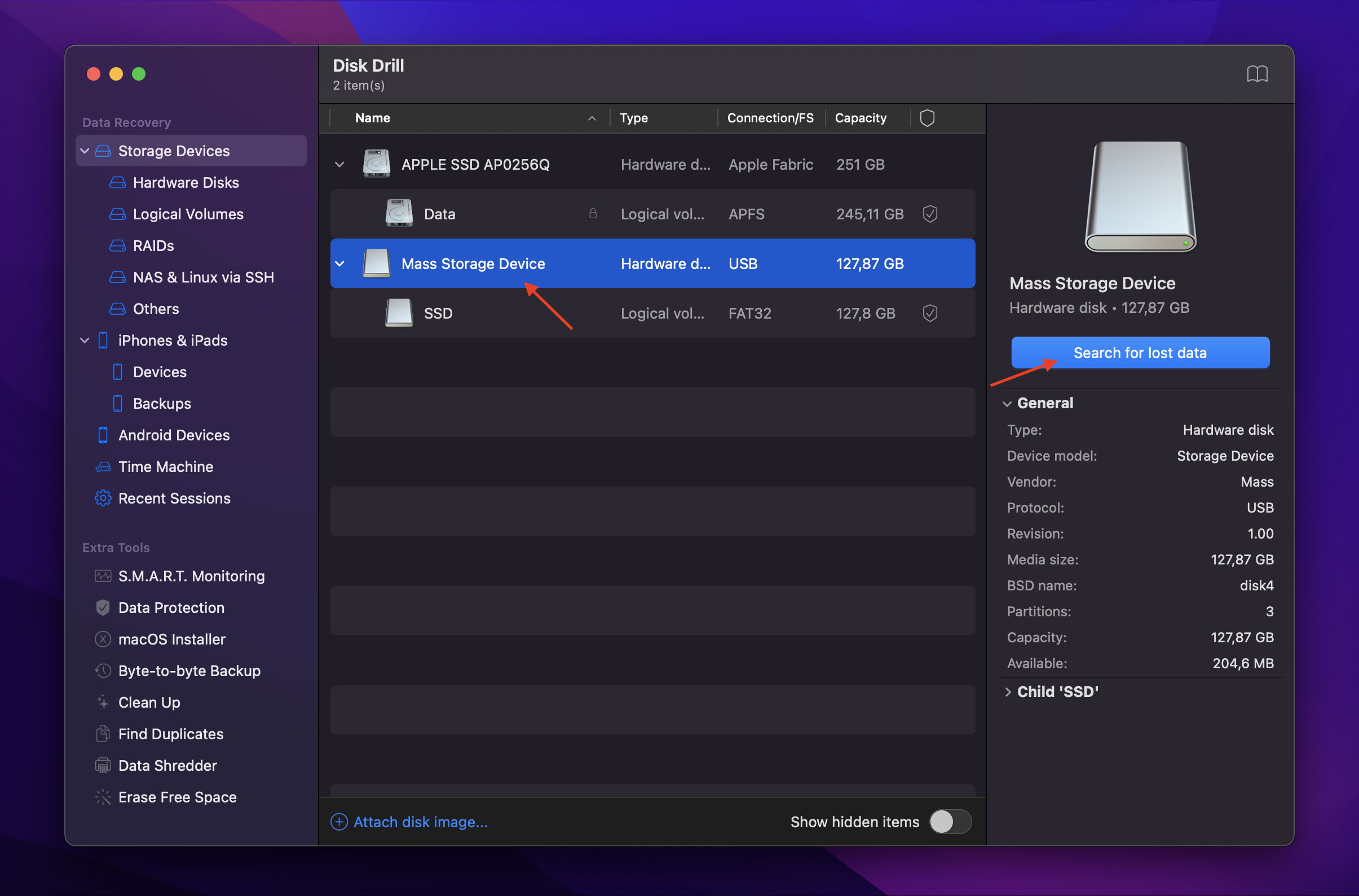Click the disk4 BSD name value
Image resolution: width=1359 pixels, height=896 pixels.
tap(1256, 585)
